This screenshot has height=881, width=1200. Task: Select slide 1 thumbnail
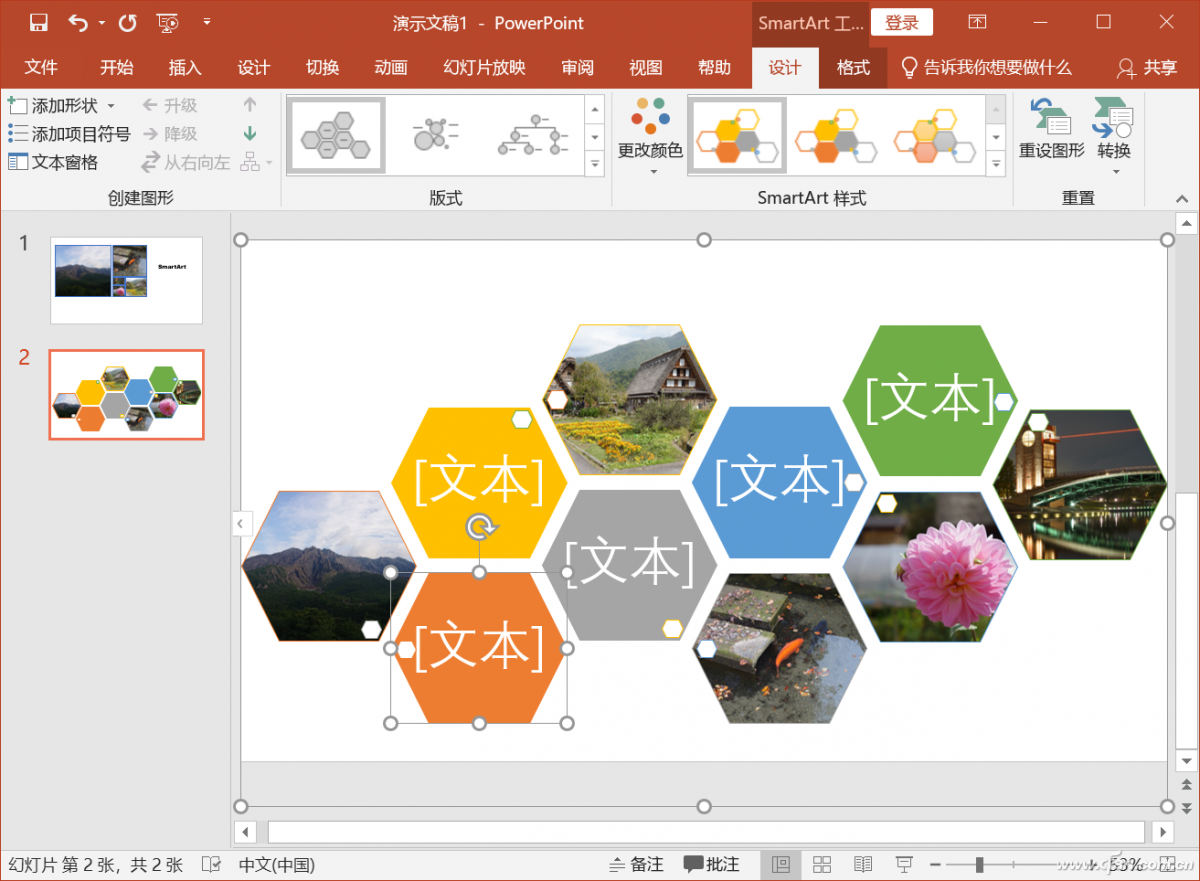[x=126, y=280]
